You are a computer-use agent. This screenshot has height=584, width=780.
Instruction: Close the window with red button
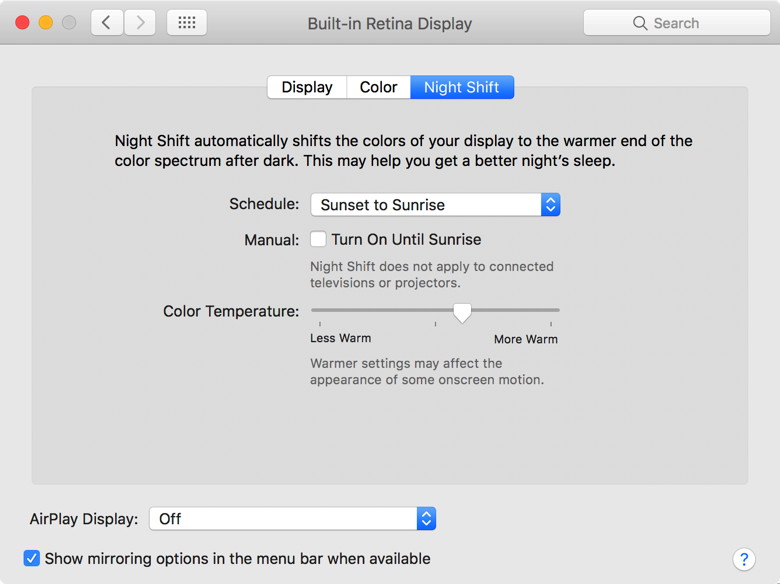point(22,22)
